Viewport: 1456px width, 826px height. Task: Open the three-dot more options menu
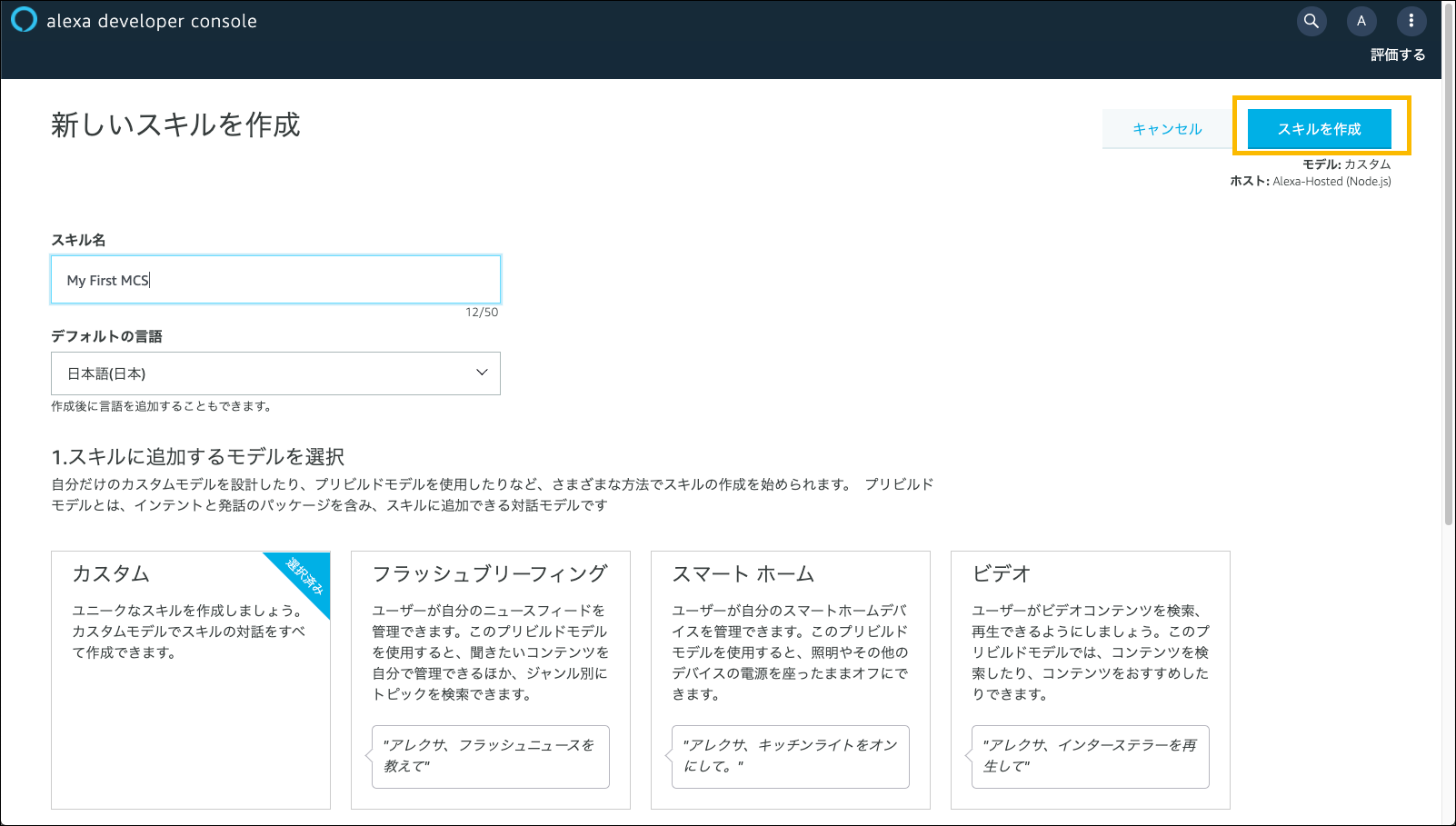coord(1411,21)
